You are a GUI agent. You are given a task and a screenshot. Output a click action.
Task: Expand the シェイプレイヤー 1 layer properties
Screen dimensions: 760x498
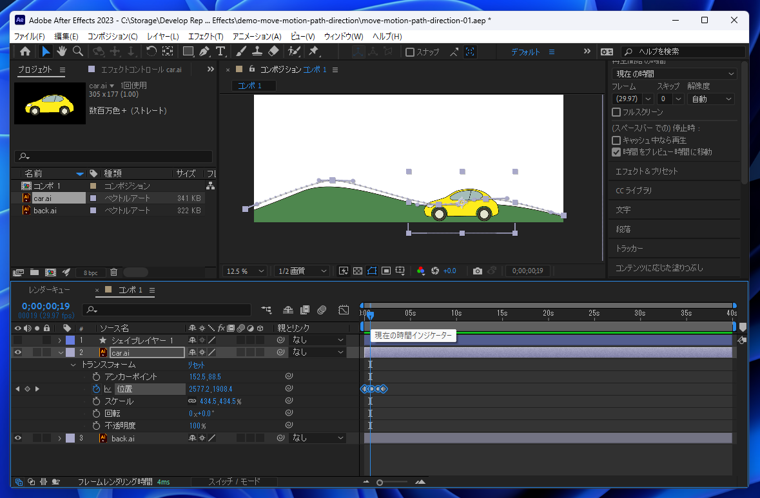click(60, 340)
